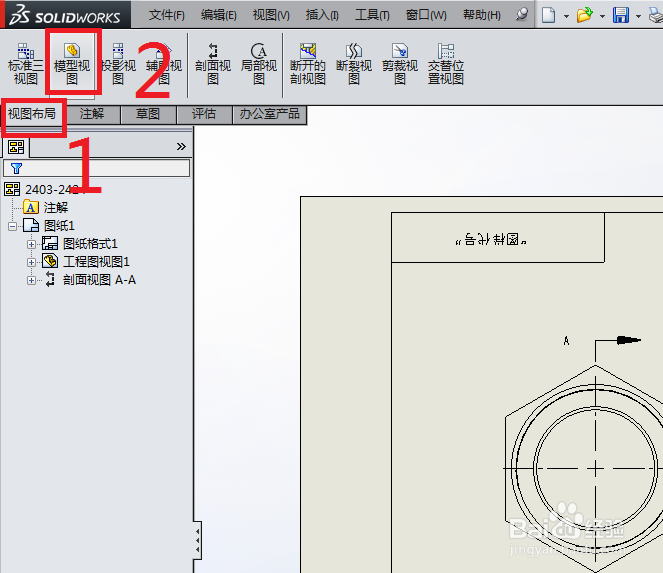Image resolution: width=663 pixels, height=573 pixels.
Task: Switch to the 办公室产品 tab
Action: (269, 114)
